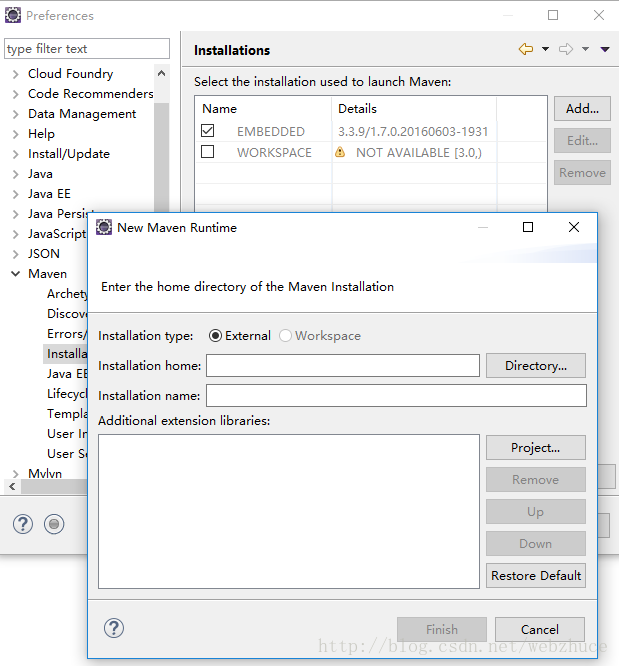Screen dimensions: 619x666
Task: Expand the Help tree node
Action: tap(16, 134)
